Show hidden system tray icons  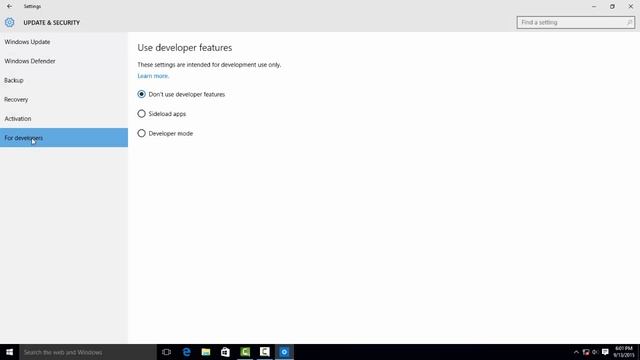(x=576, y=352)
